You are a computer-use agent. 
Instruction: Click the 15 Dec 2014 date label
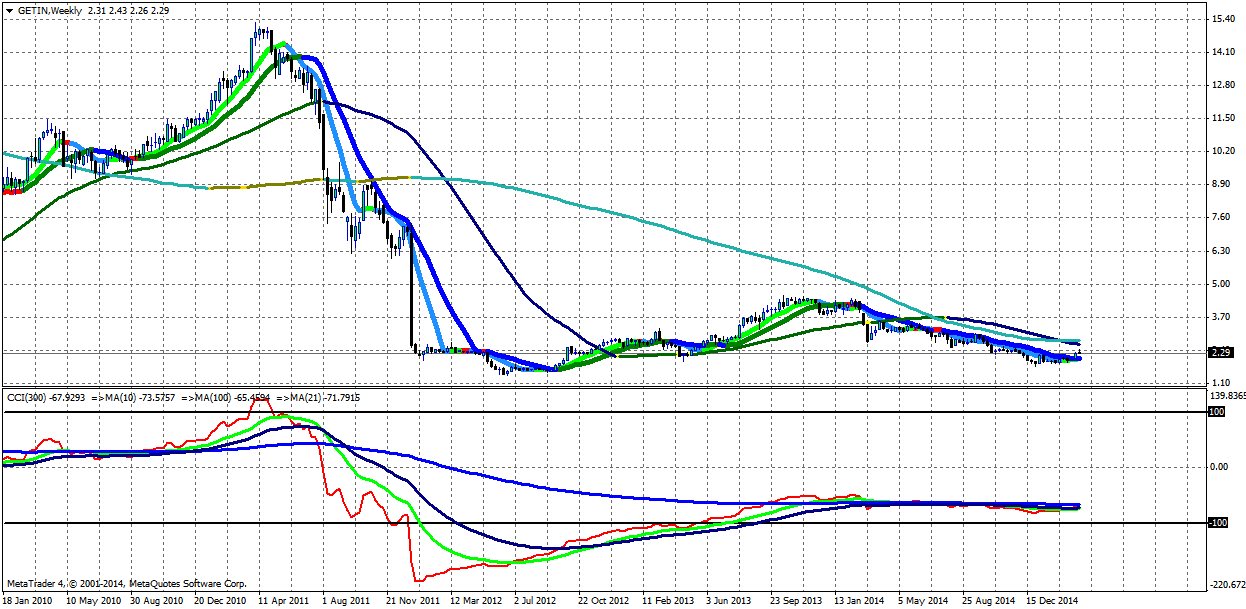(x=1052, y=600)
